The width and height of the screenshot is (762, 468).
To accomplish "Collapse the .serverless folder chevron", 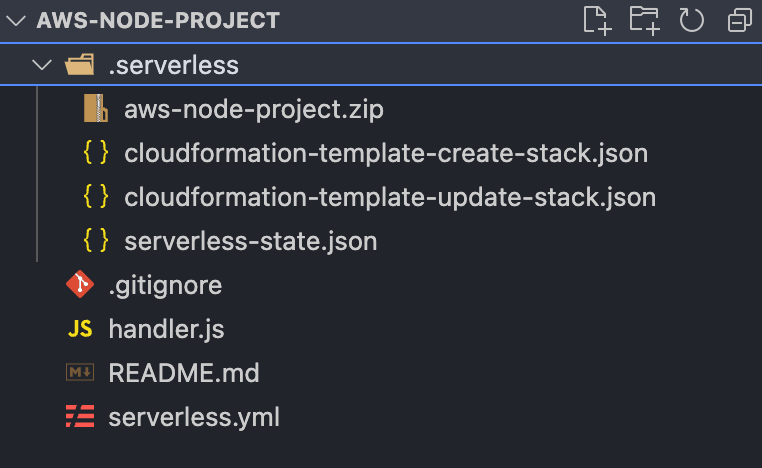I will pyautogui.click(x=41, y=66).
